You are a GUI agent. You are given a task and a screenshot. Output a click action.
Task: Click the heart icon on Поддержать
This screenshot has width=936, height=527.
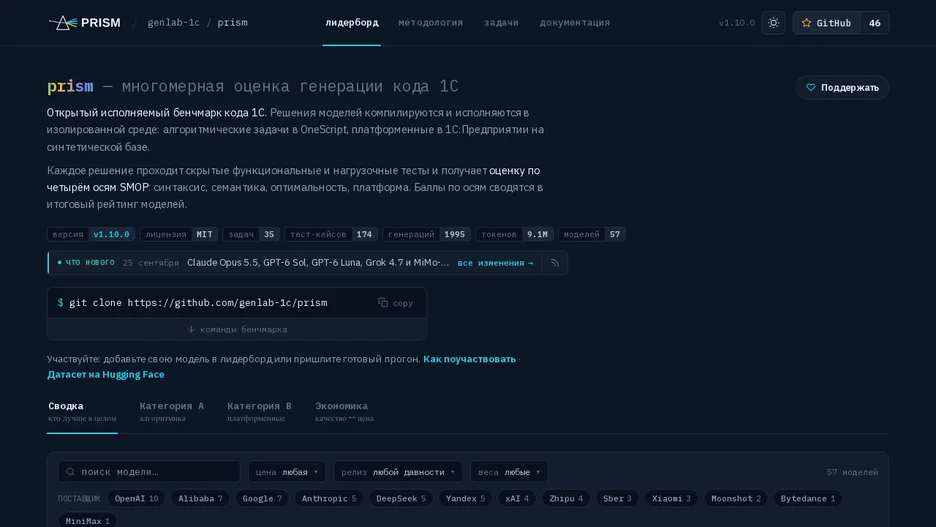coord(811,87)
